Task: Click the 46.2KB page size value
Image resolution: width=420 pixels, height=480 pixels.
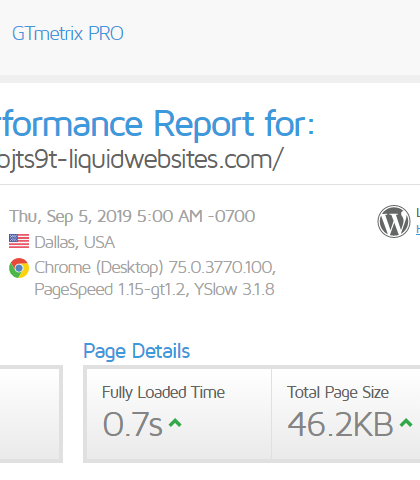Action: [x=340, y=424]
